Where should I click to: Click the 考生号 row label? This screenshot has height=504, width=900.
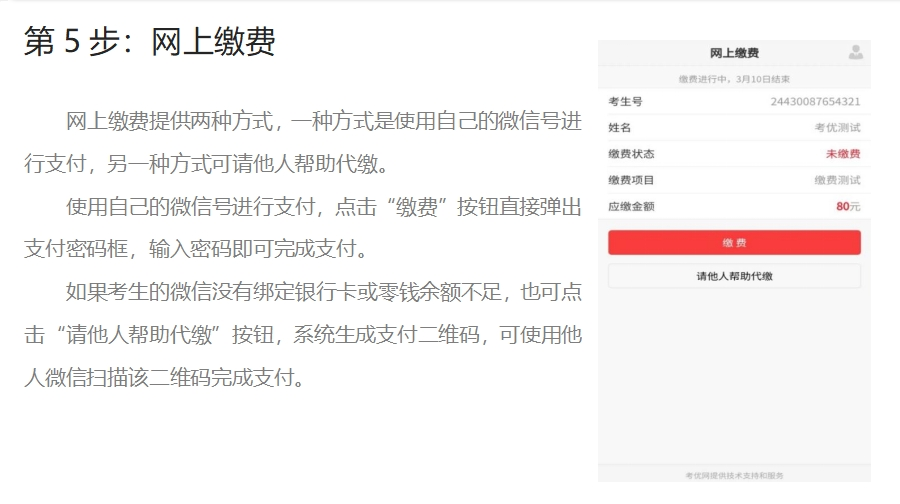625,102
